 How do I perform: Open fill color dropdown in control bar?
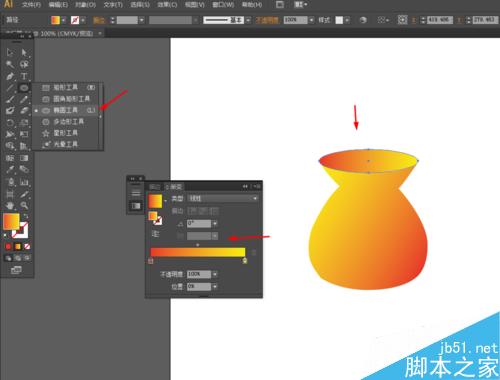(x=63, y=20)
